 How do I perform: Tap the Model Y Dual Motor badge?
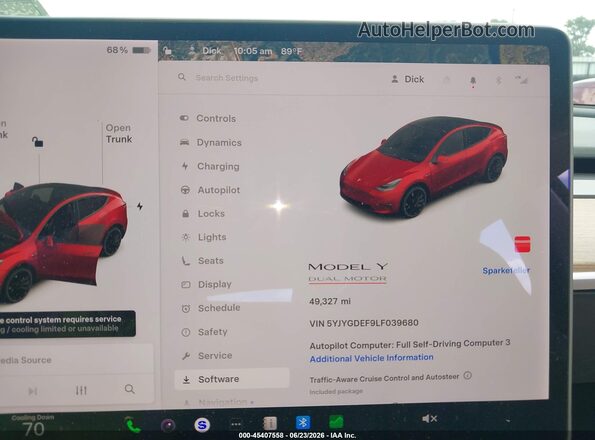tap(348, 273)
